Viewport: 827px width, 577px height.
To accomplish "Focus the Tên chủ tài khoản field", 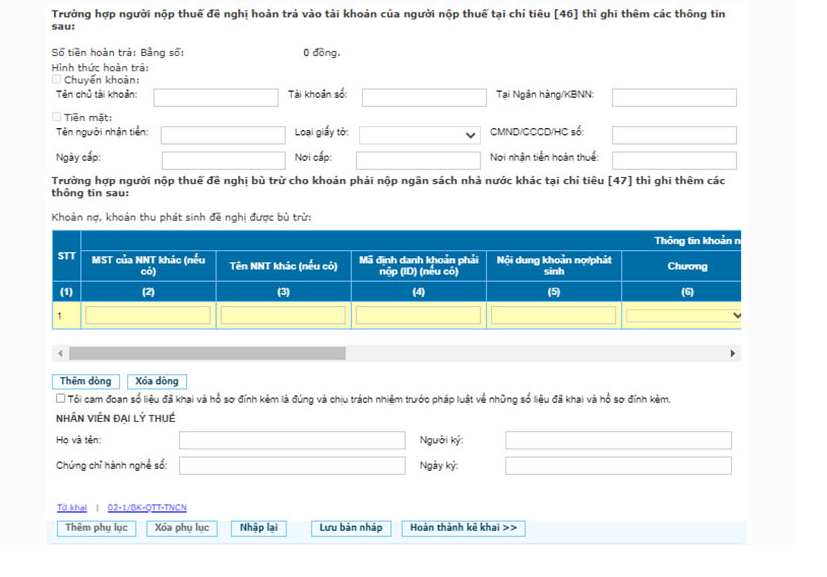I will [x=216, y=98].
